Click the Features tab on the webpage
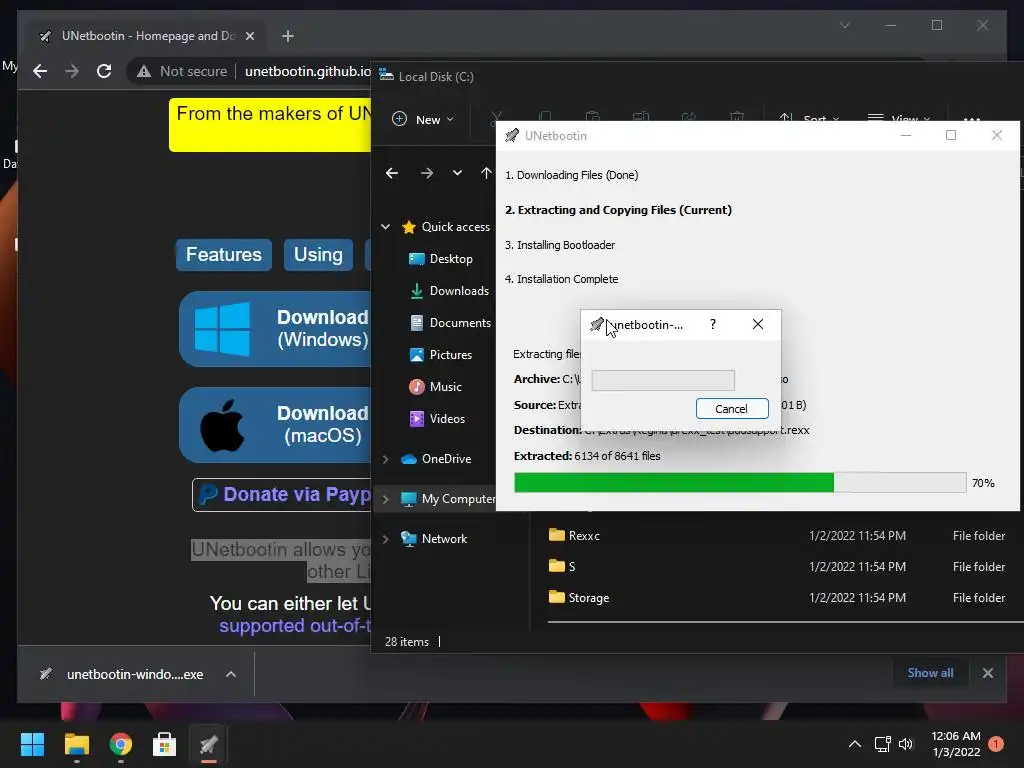The image size is (1024, 768). click(x=223, y=255)
